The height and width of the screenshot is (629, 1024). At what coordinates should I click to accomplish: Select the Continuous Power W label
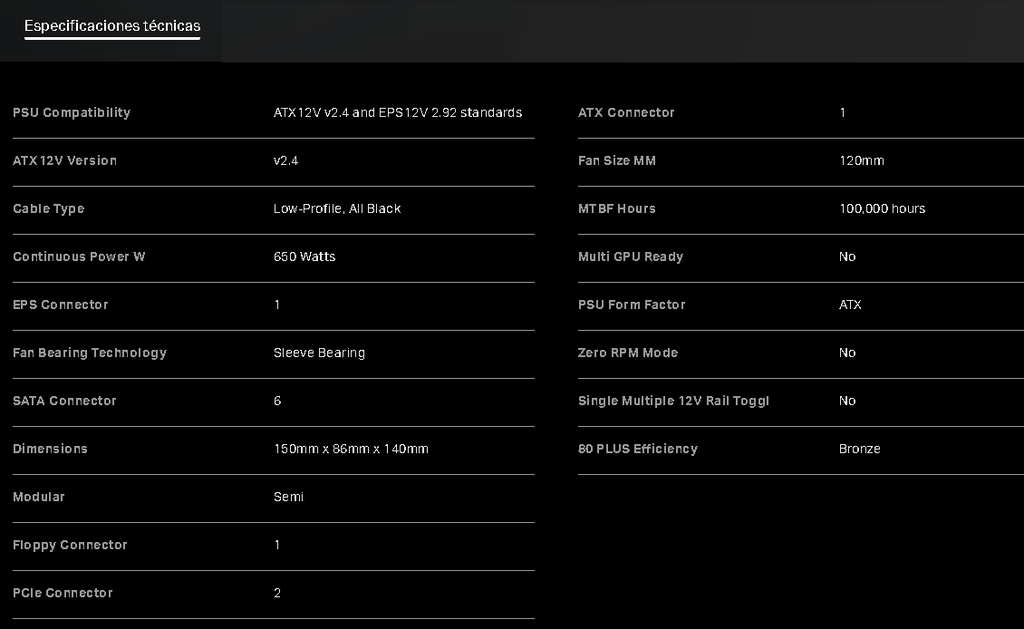point(79,257)
